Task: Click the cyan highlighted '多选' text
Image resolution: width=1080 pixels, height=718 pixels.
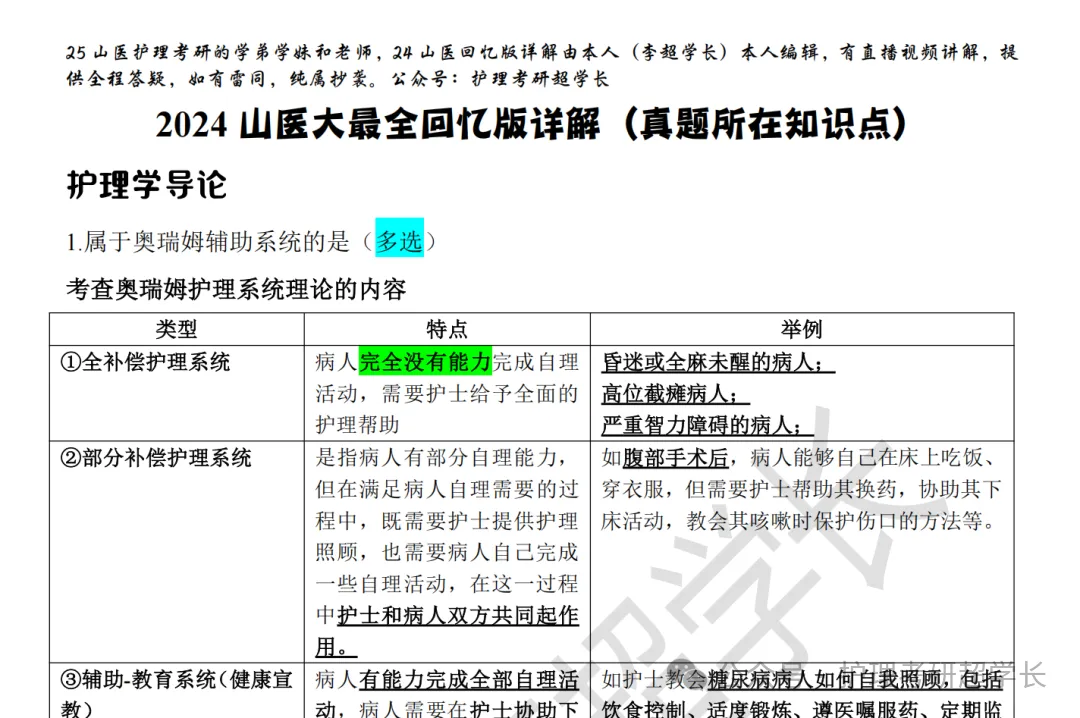Action: tap(399, 238)
